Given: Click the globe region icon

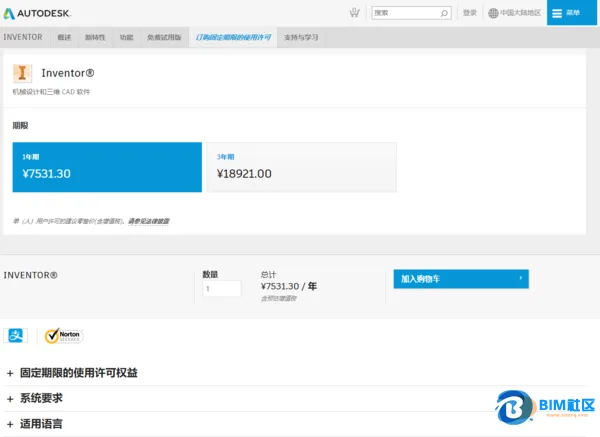Looking at the screenshot, I should [x=493, y=13].
